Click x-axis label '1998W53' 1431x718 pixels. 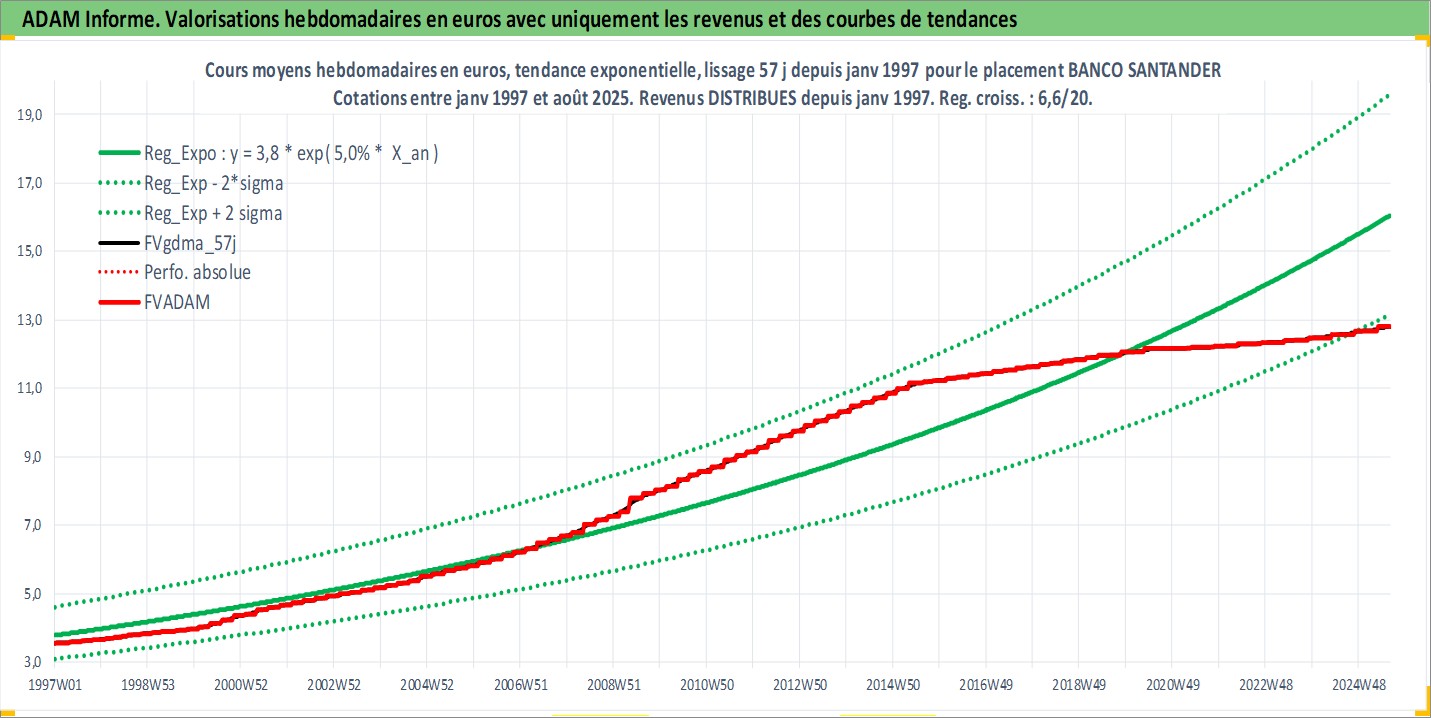[146, 685]
